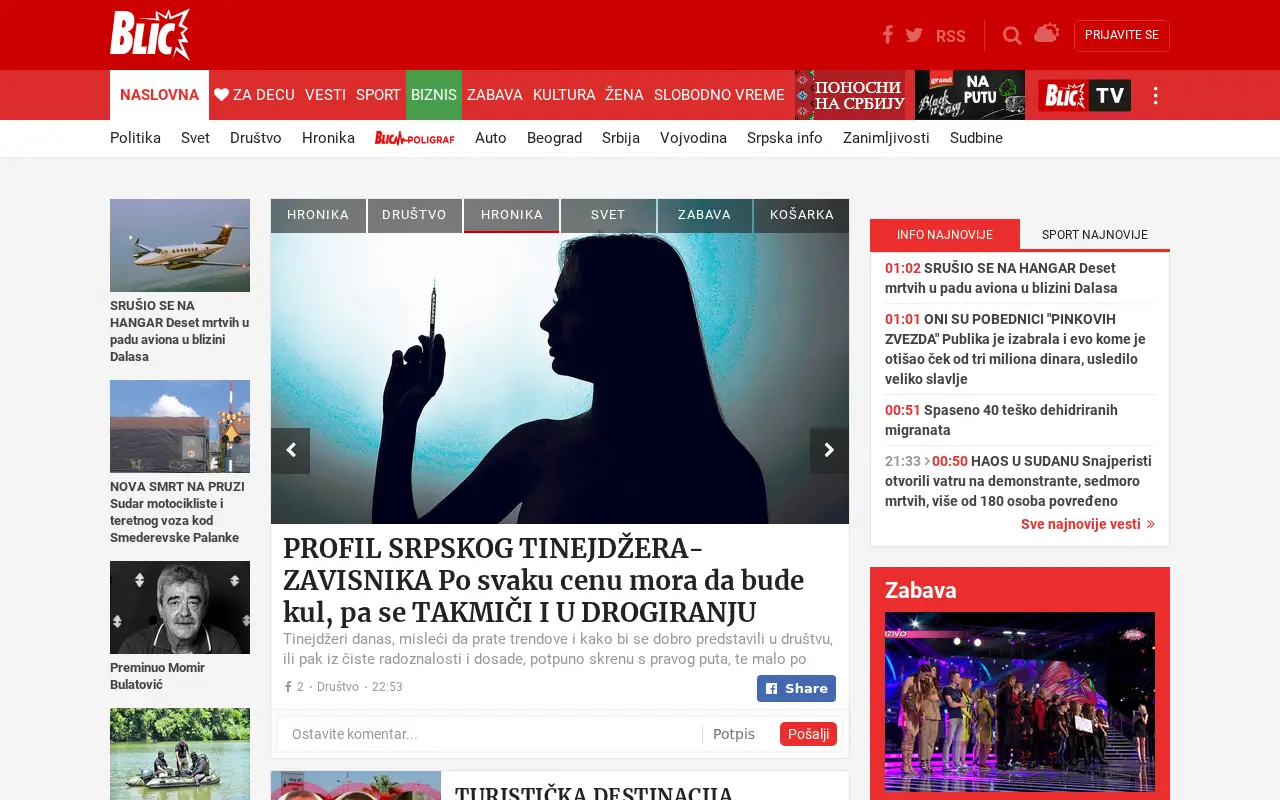
Task: Open the RSS feed link
Action: tap(951, 36)
